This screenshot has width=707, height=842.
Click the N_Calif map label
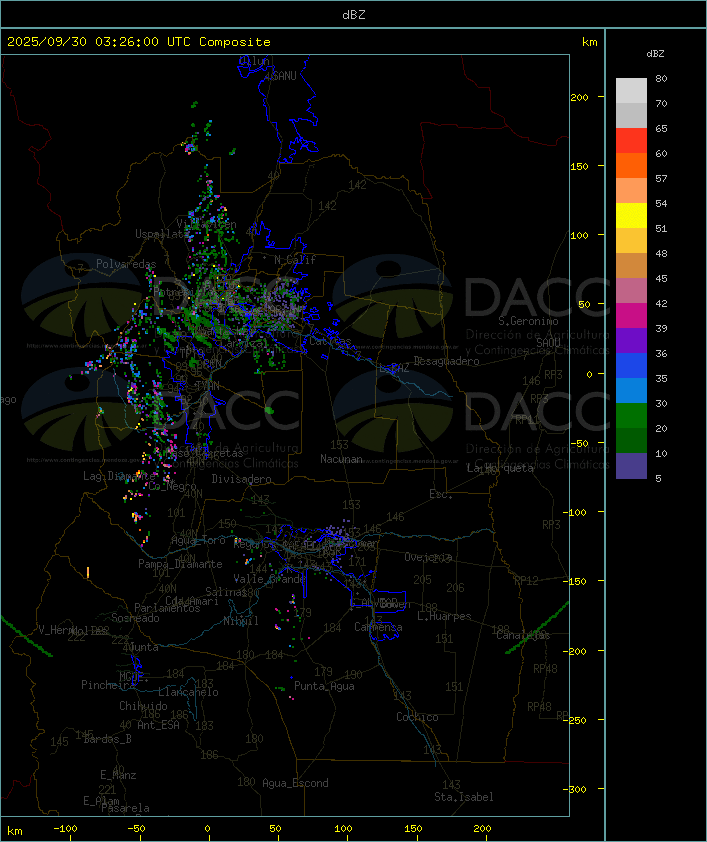[295, 260]
